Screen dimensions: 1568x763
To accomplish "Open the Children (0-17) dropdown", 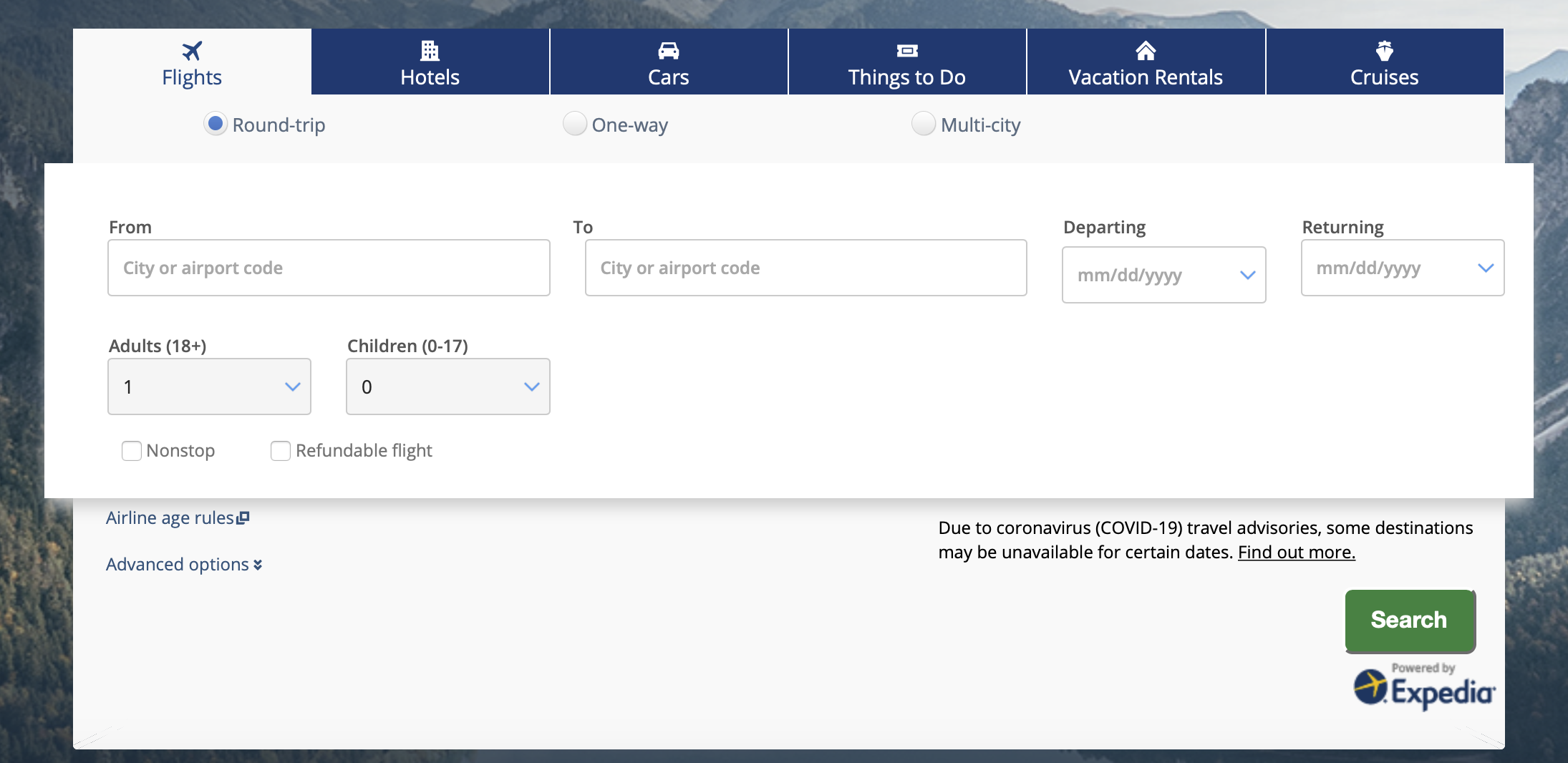I will click(448, 387).
